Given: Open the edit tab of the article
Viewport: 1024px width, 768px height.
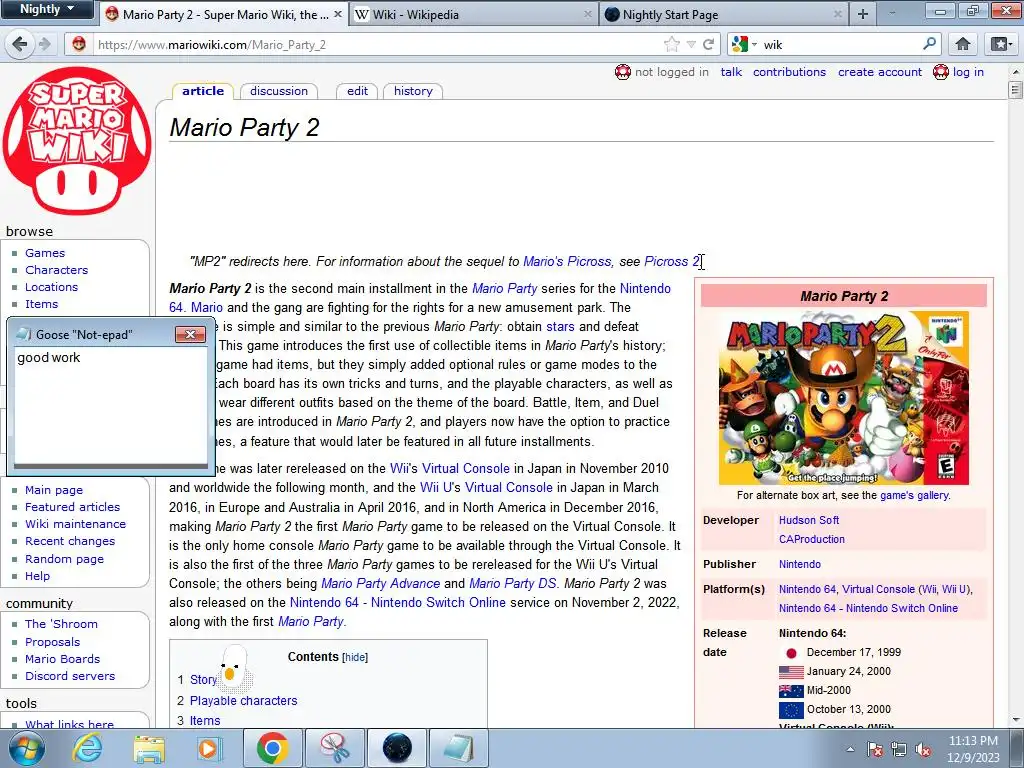Looking at the screenshot, I should (x=357, y=91).
